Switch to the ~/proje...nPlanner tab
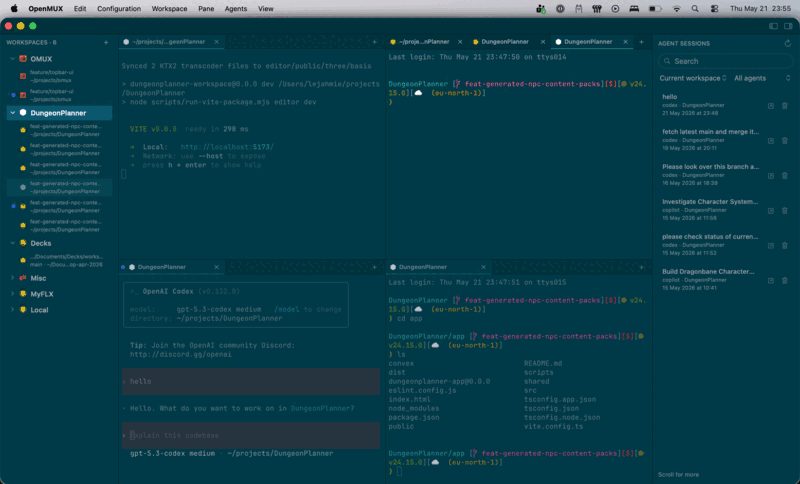The image size is (800, 484). 424,42
